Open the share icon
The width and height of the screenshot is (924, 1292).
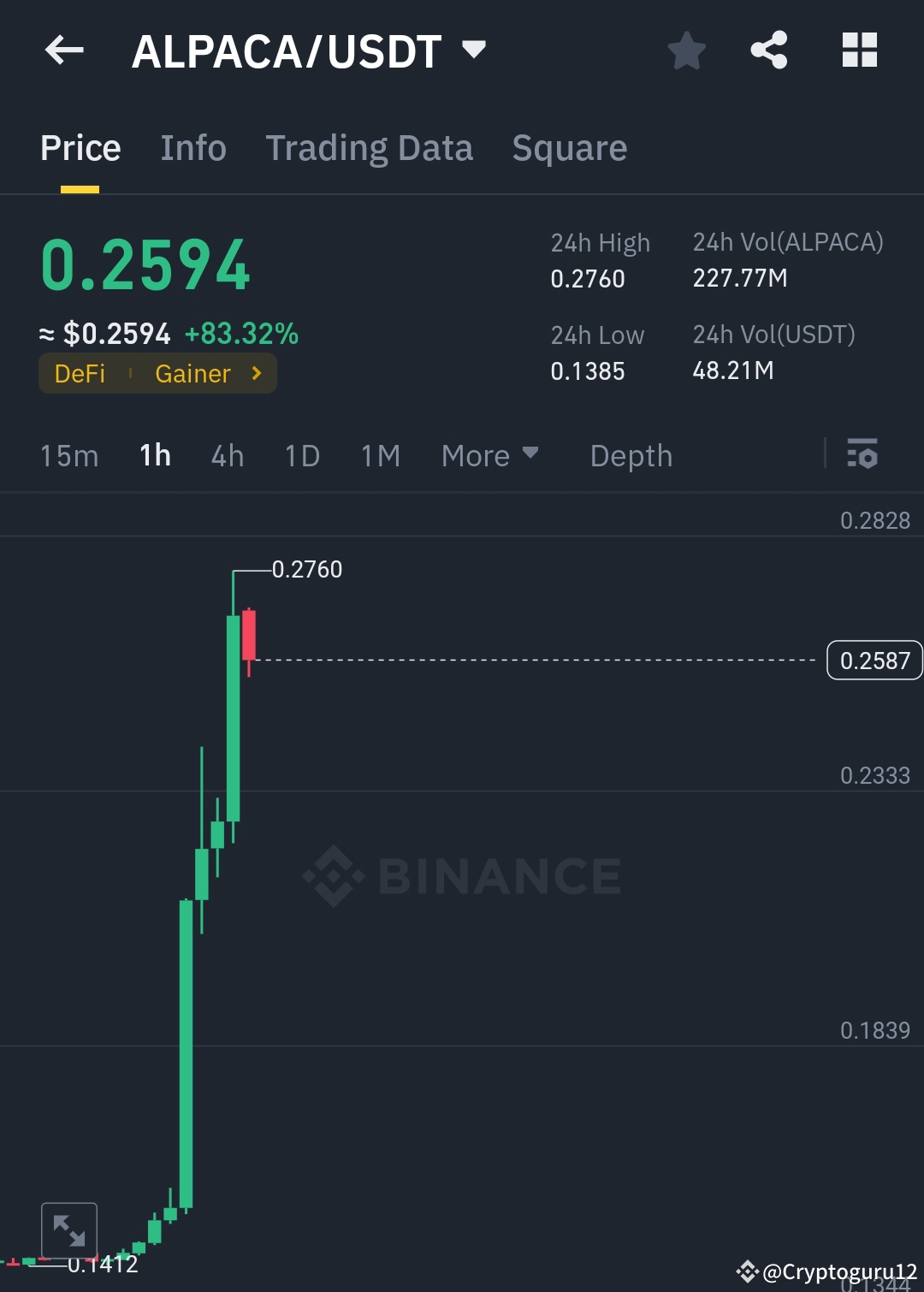pyautogui.click(x=768, y=50)
